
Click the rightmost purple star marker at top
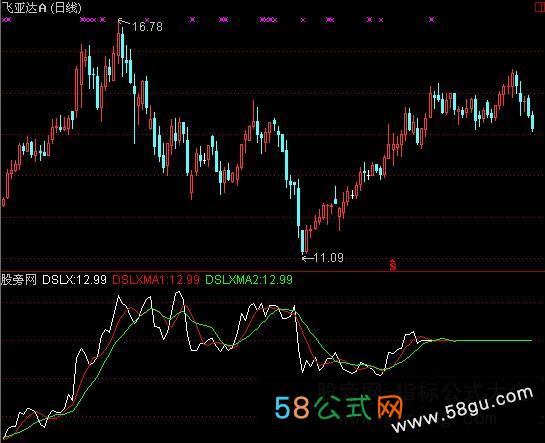point(431,20)
